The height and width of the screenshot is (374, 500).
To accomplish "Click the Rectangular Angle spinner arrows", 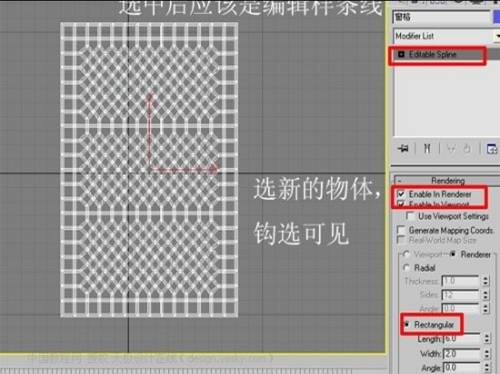I will click(x=487, y=367).
